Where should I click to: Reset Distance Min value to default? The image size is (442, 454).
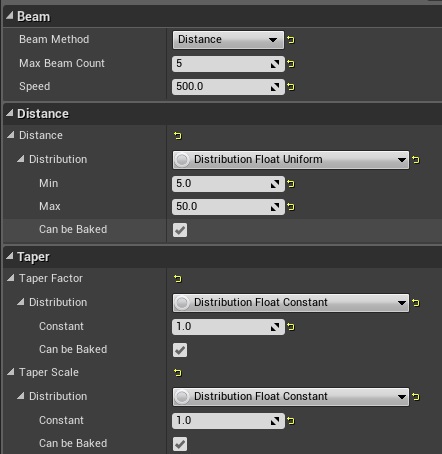point(291,184)
